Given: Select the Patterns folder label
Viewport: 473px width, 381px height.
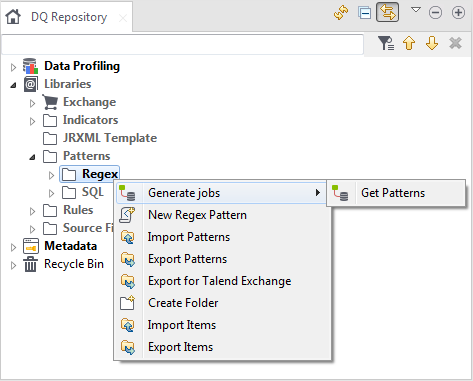Looking at the screenshot, I should [x=87, y=156].
